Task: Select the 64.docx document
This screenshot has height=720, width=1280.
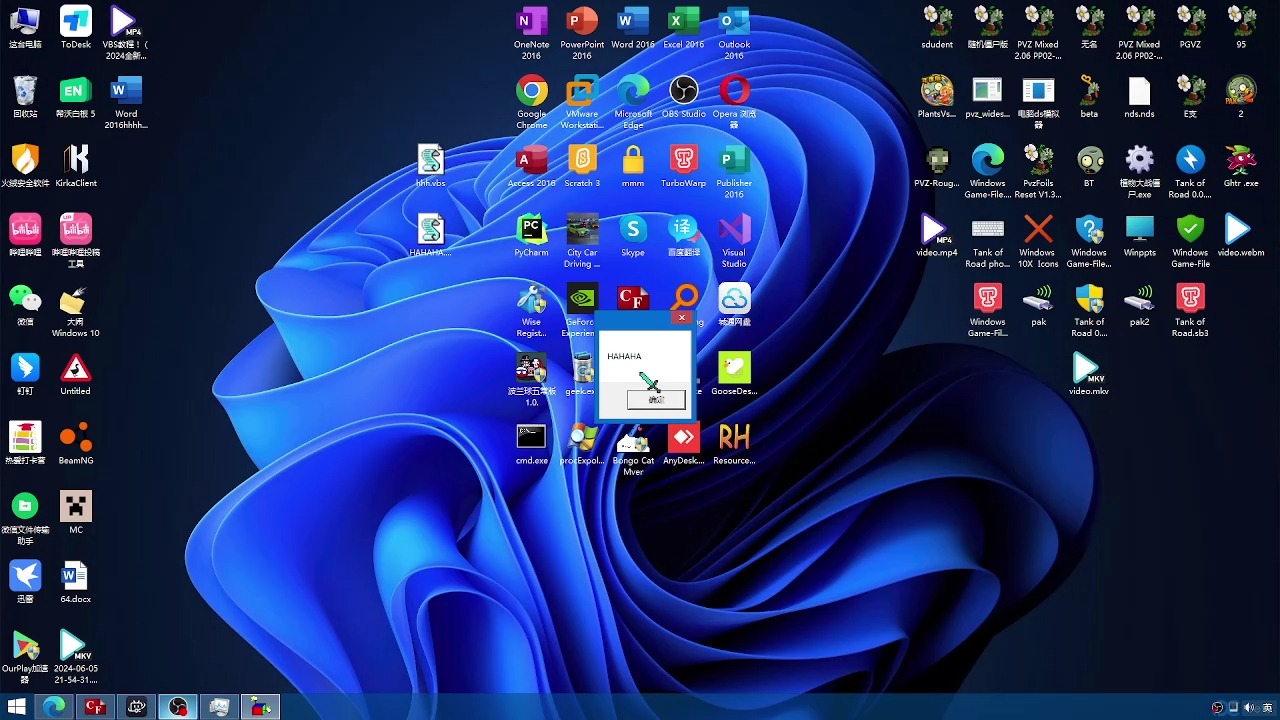Action: 76,581
